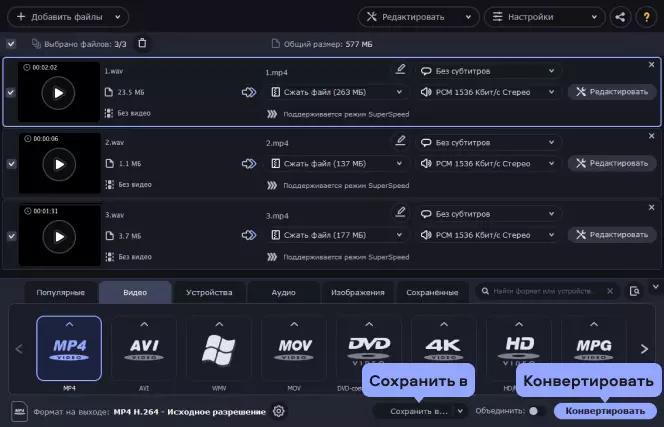Image resolution: width=664 pixels, height=427 pixels.
Task: Open the help question mark icon
Action: (646, 17)
